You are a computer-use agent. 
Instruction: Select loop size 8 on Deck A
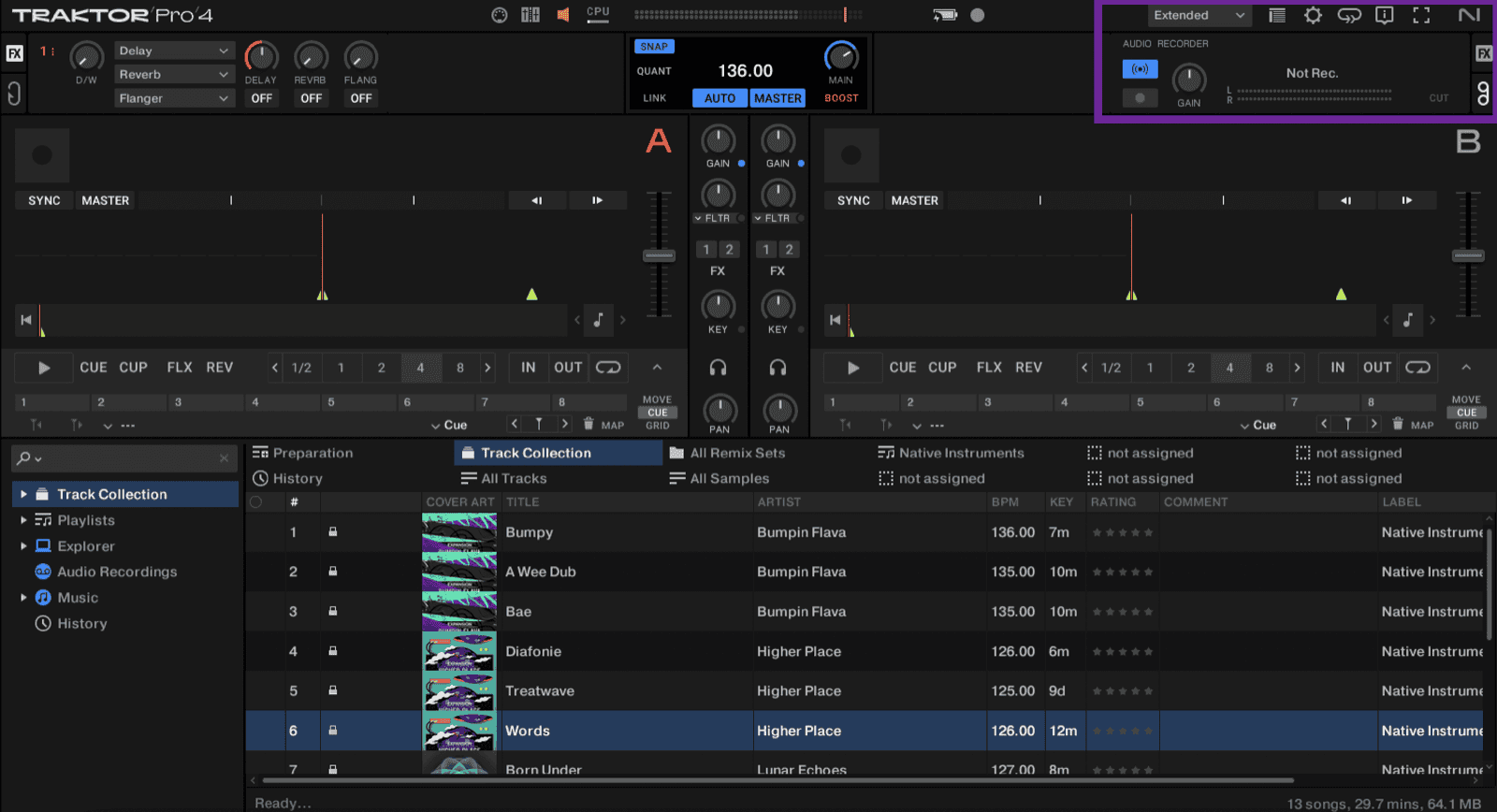460,368
